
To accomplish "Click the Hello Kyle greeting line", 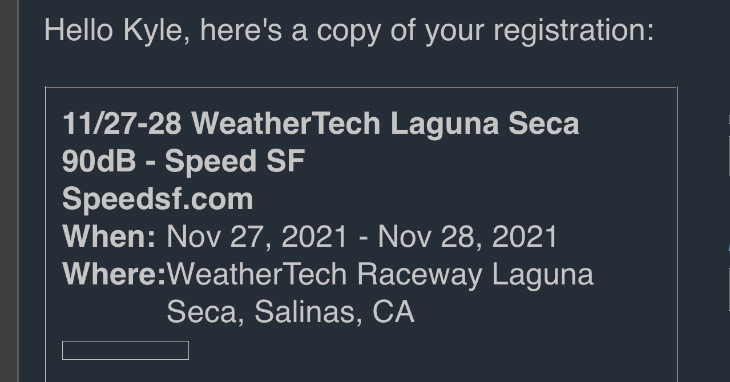I will click(x=349, y=31).
